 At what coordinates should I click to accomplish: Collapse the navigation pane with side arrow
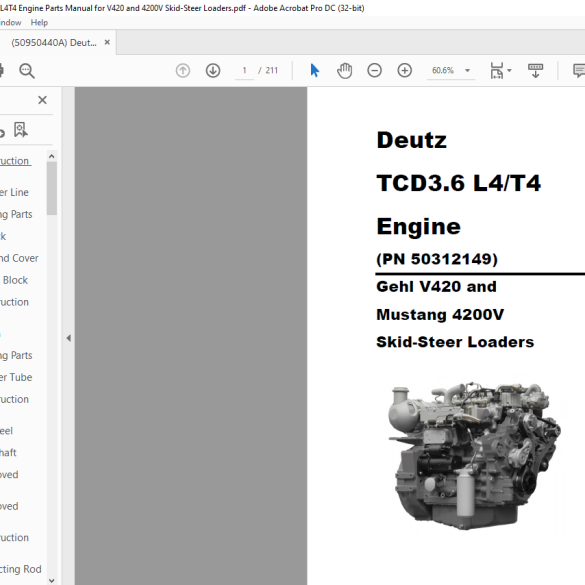[x=69, y=338]
